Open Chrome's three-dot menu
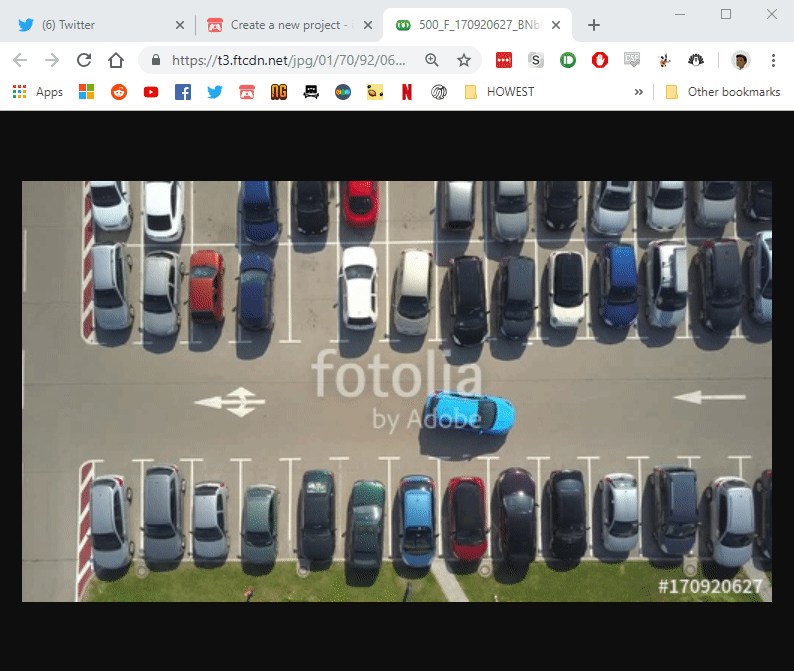 (773, 60)
